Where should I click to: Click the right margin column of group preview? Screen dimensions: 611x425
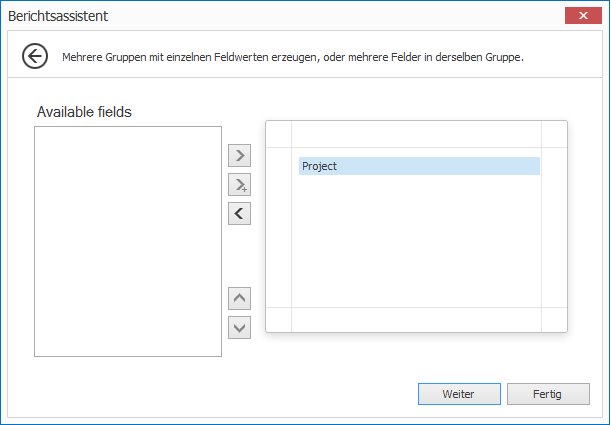pos(553,228)
